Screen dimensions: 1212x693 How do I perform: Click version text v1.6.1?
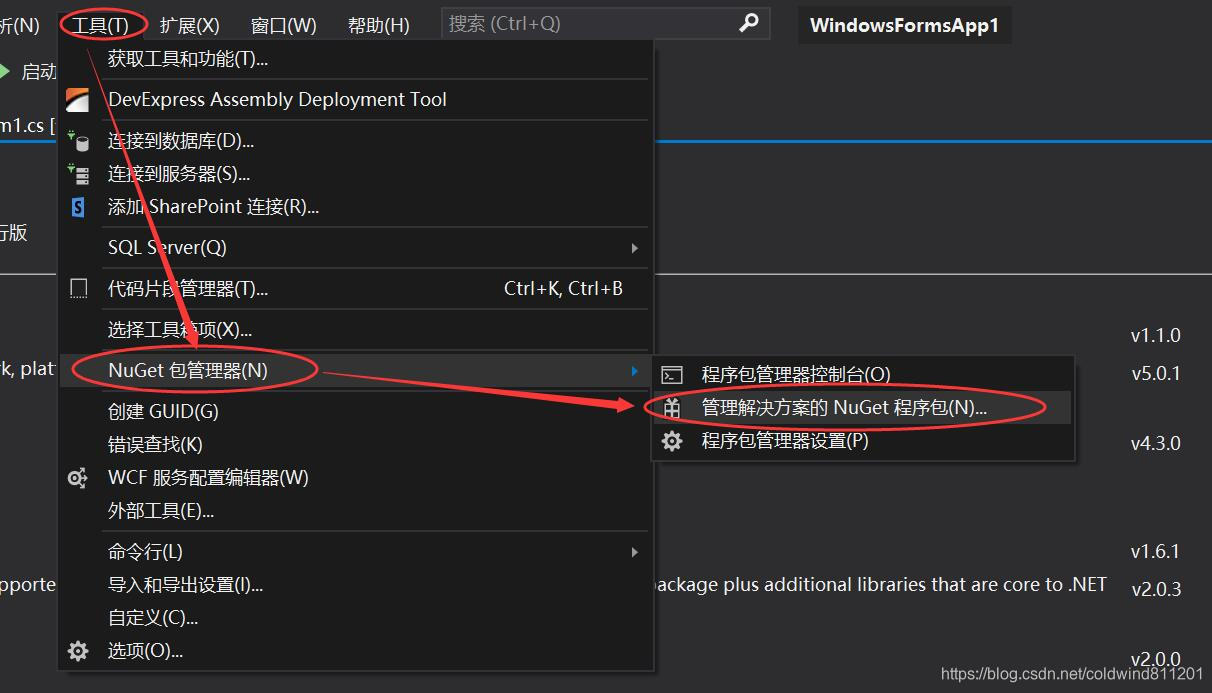[1156, 552]
